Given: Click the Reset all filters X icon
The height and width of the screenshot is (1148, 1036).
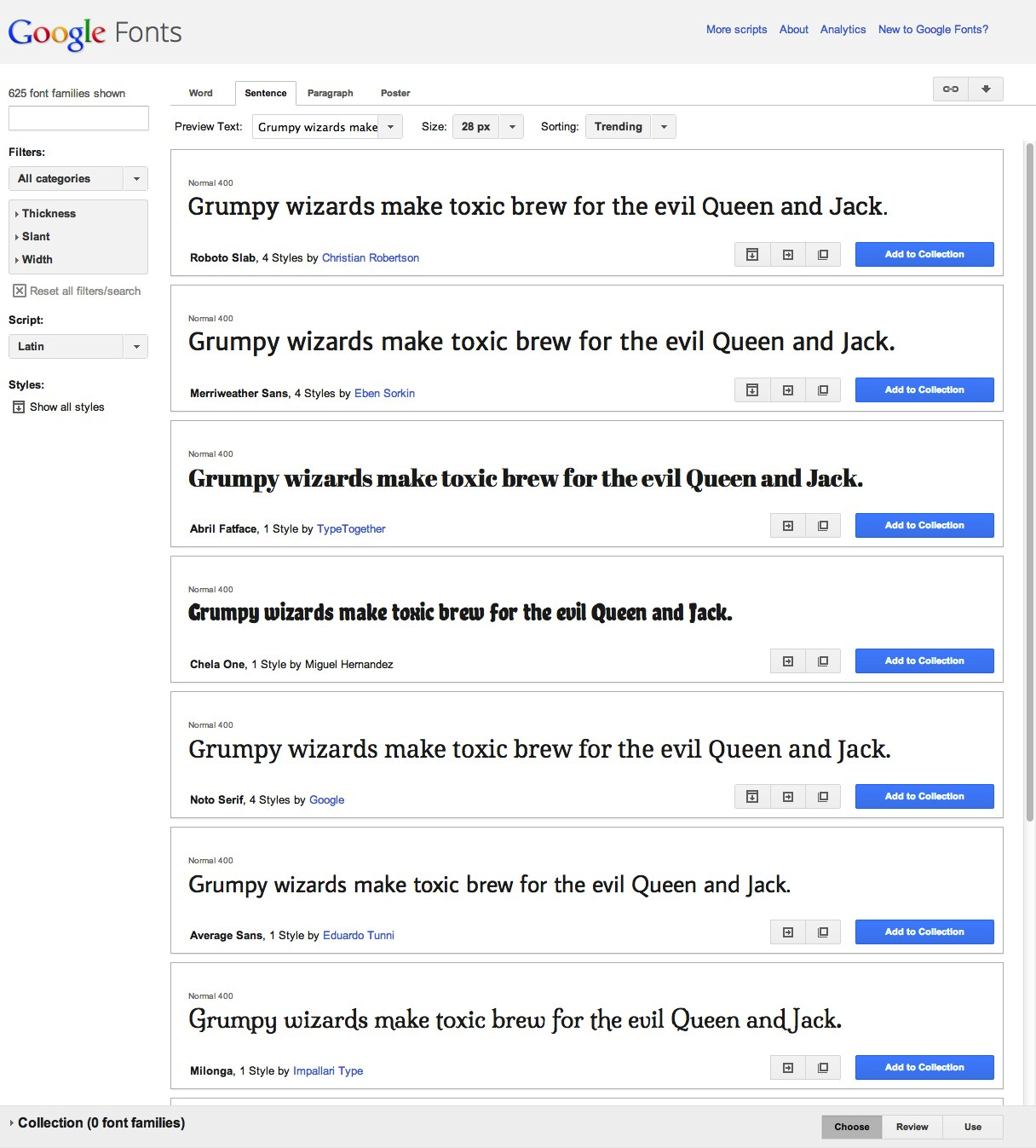Looking at the screenshot, I should (19, 291).
